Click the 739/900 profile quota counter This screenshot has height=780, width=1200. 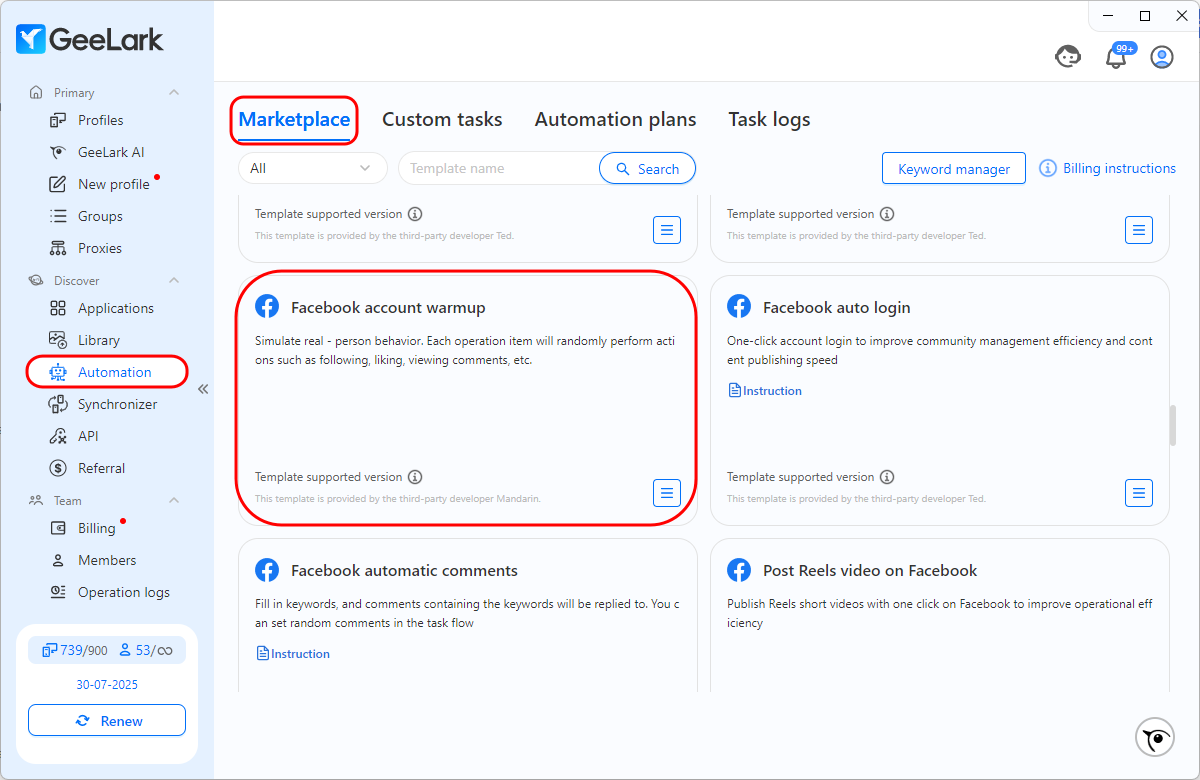[74, 651]
